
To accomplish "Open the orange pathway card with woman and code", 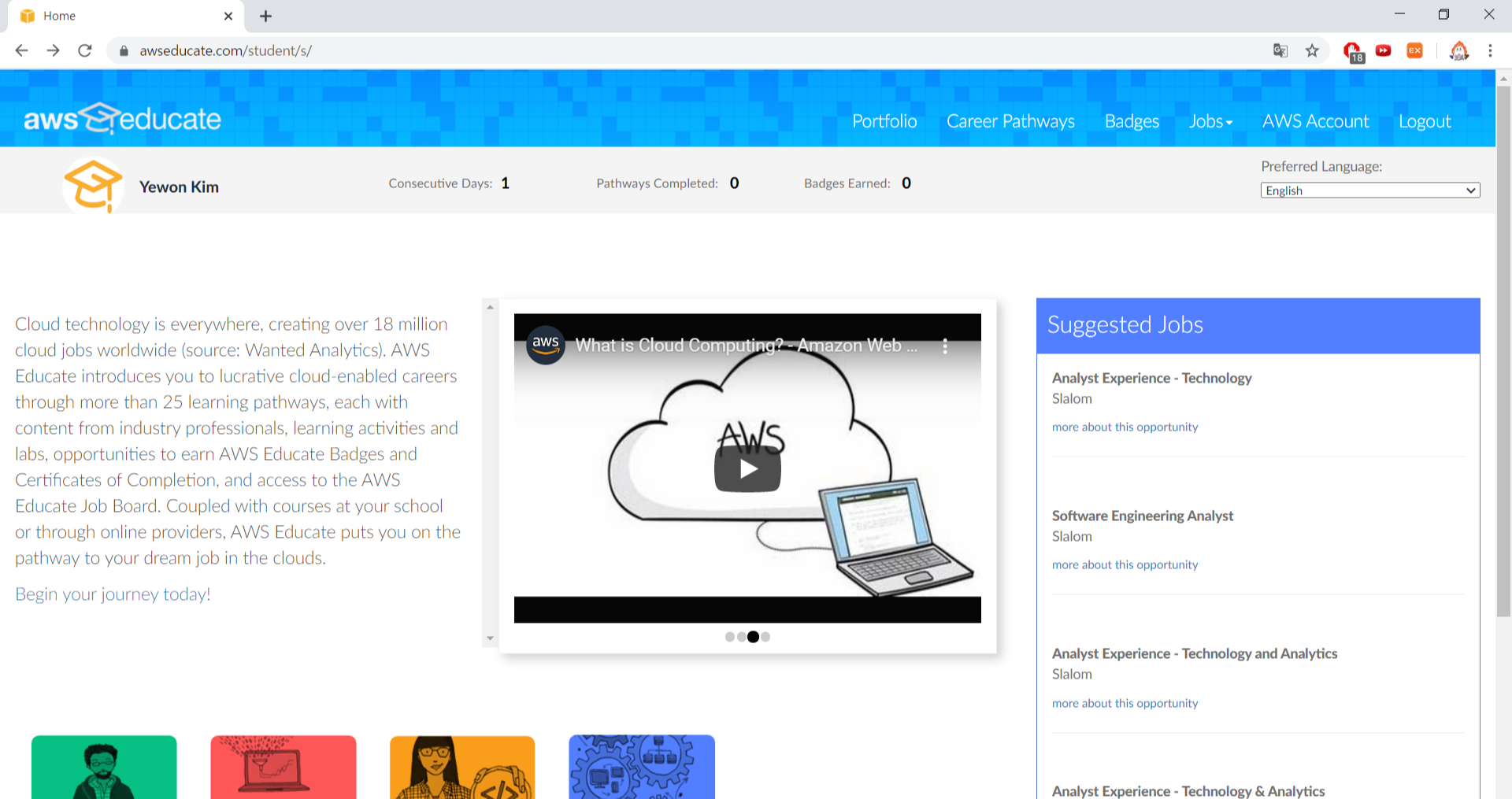I will tap(462, 767).
